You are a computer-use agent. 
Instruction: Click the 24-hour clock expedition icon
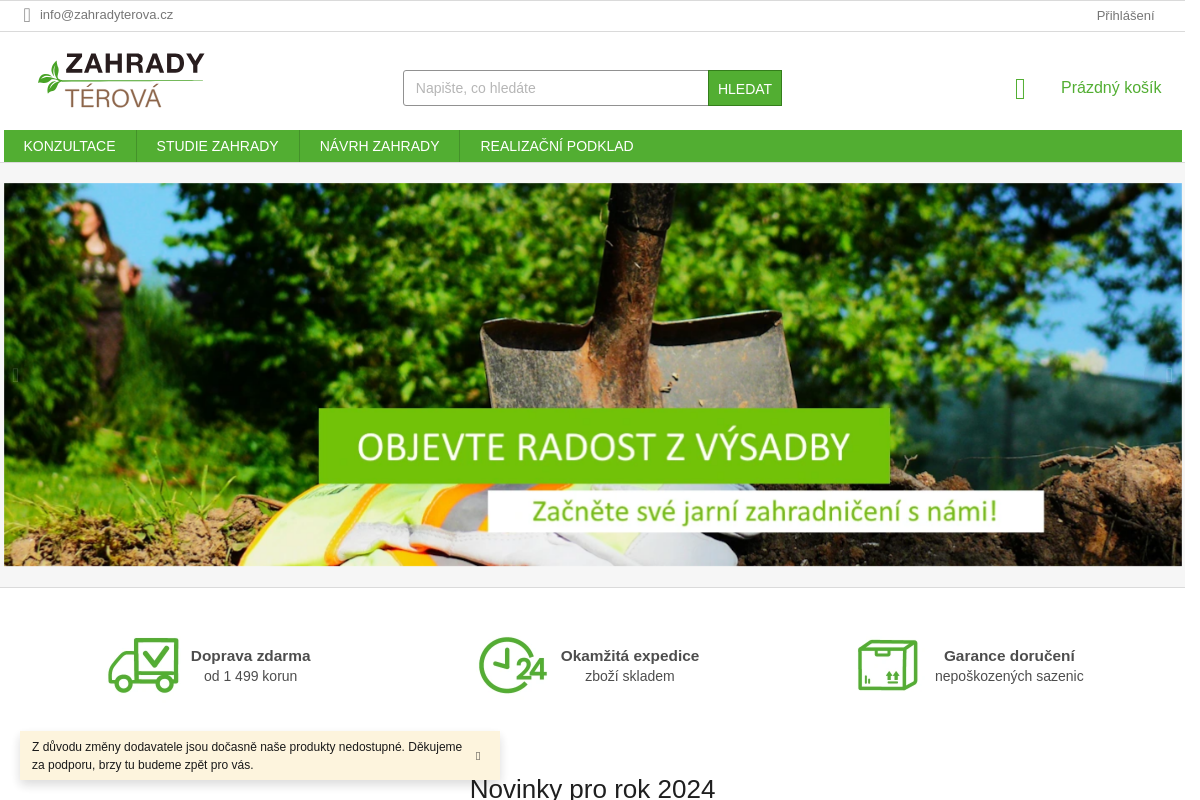512,664
